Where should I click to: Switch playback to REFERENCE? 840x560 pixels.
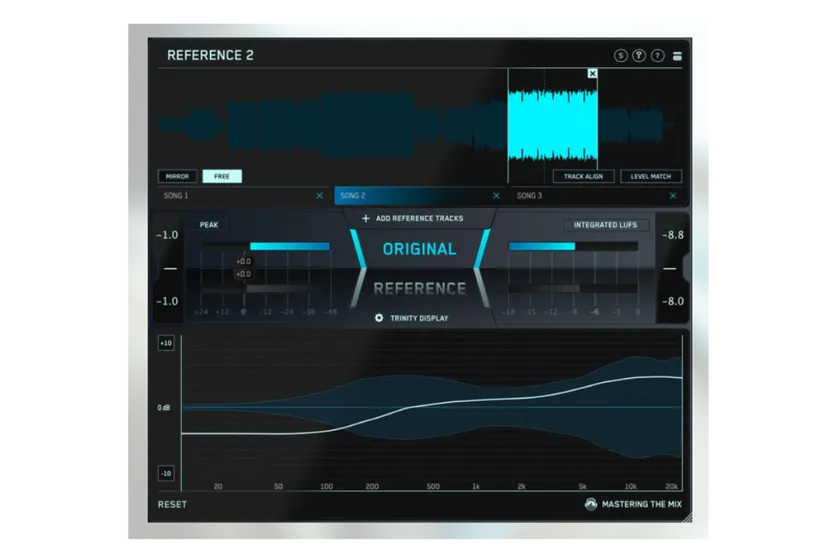click(419, 289)
